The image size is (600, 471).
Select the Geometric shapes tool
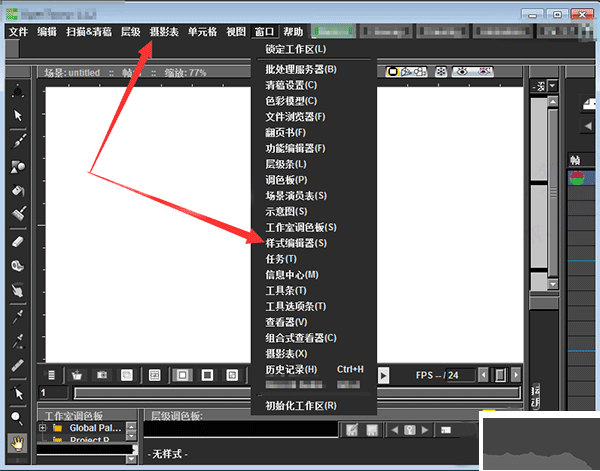(x=18, y=166)
